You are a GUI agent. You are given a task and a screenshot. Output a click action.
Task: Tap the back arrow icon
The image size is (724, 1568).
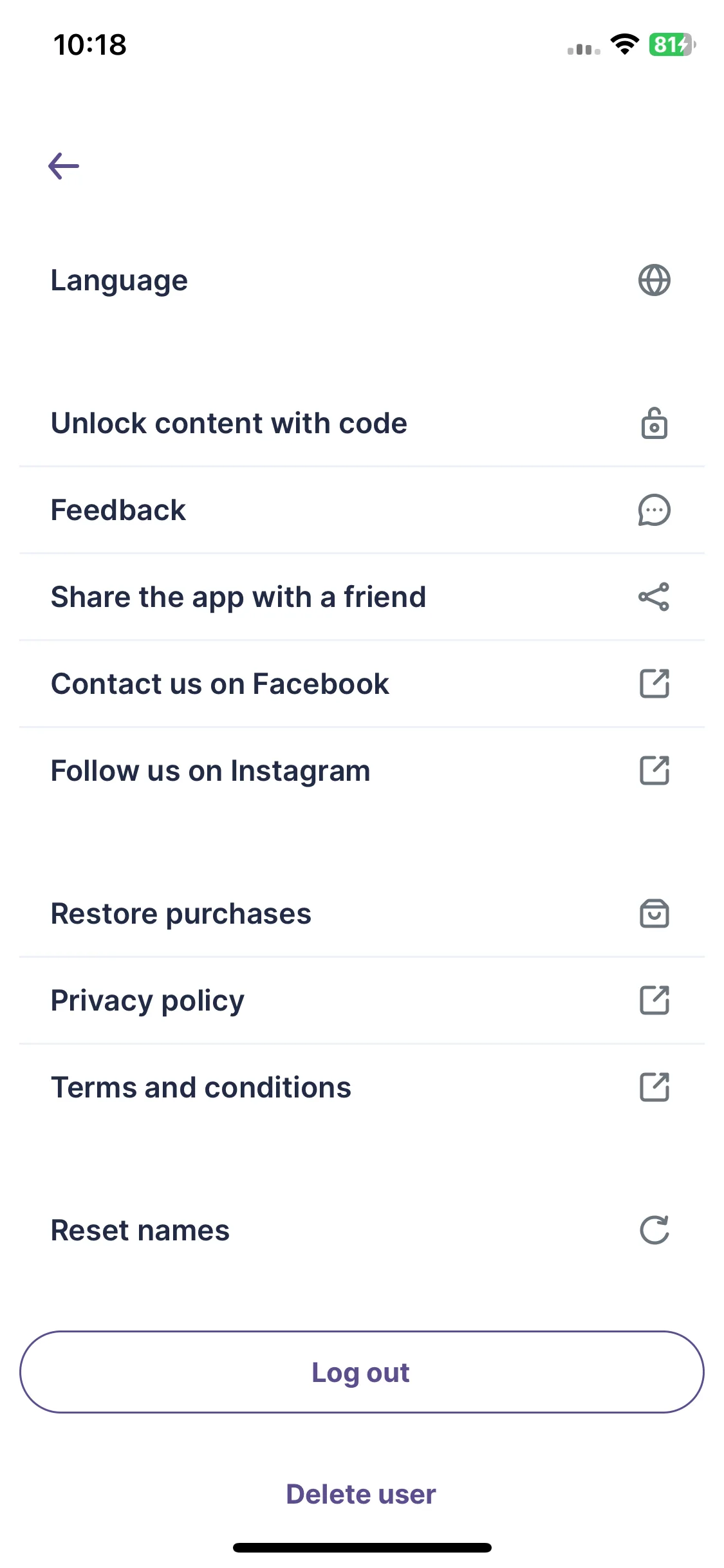pos(64,166)
